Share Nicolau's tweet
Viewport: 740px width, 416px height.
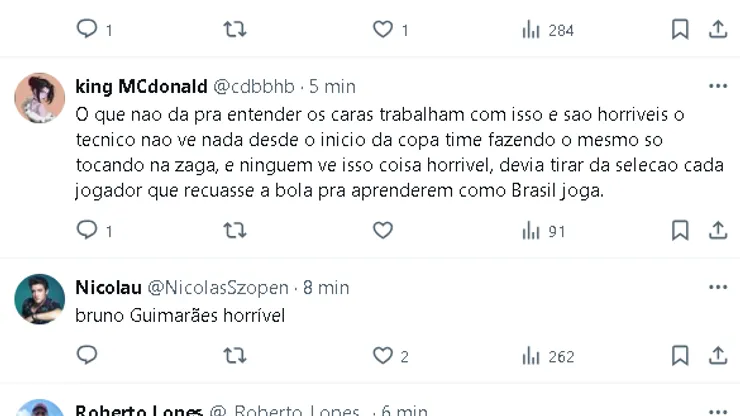718,355
